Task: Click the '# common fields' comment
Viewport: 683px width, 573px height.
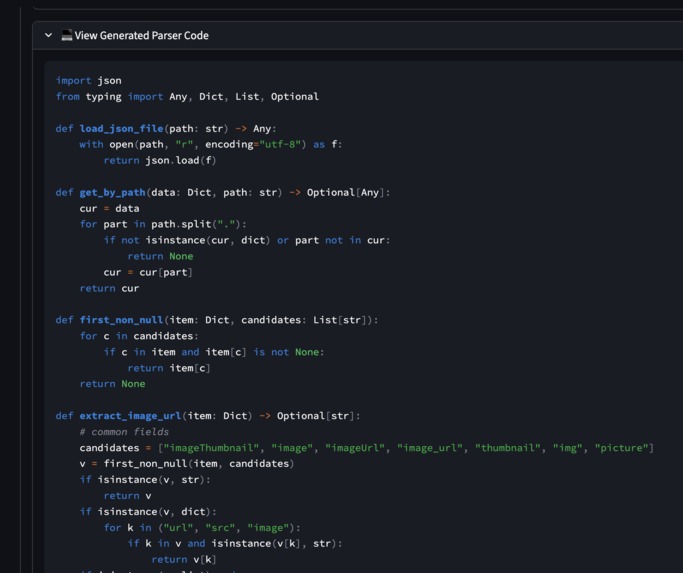Action: pyautogui.click(x=124, y=432)
